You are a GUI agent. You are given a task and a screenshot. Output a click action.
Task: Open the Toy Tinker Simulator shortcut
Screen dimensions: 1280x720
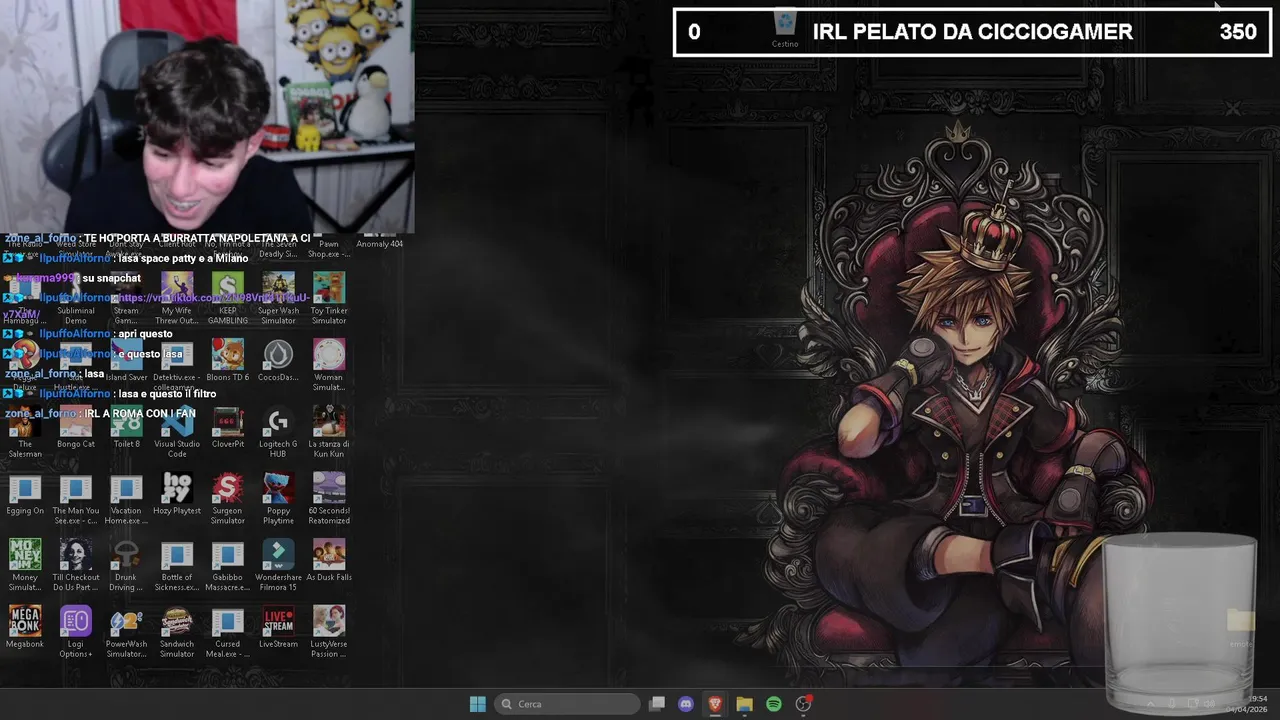click(x=329, y=298)
